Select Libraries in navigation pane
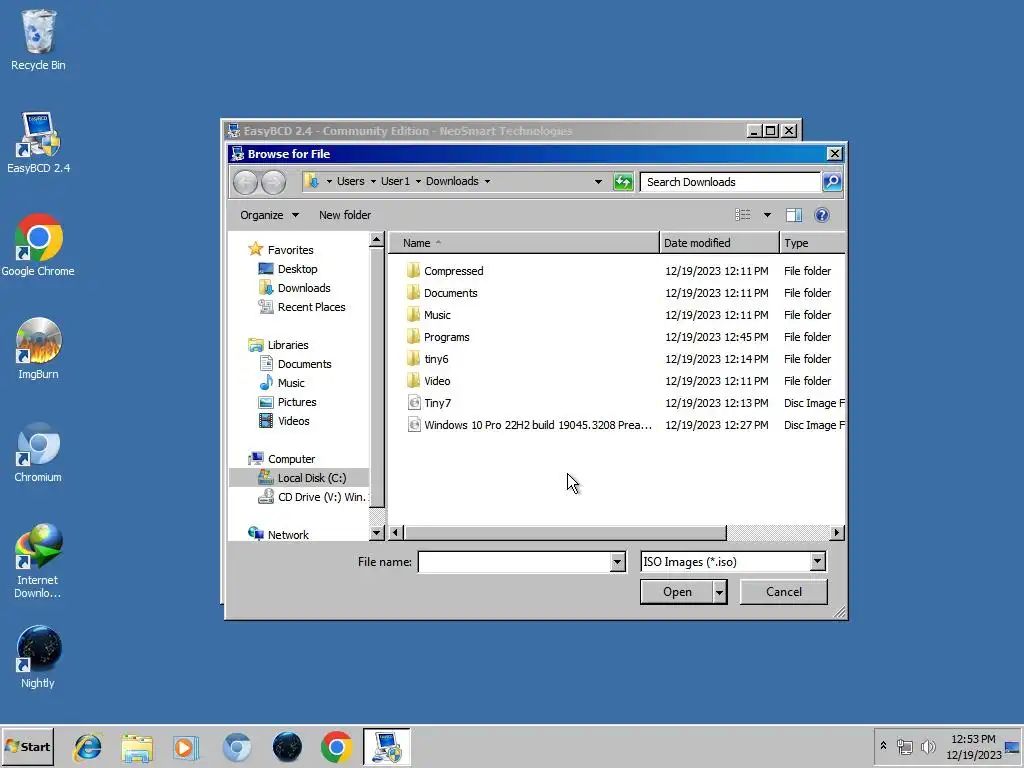Viewport: 1024px width, 768px height. [288, 344]
